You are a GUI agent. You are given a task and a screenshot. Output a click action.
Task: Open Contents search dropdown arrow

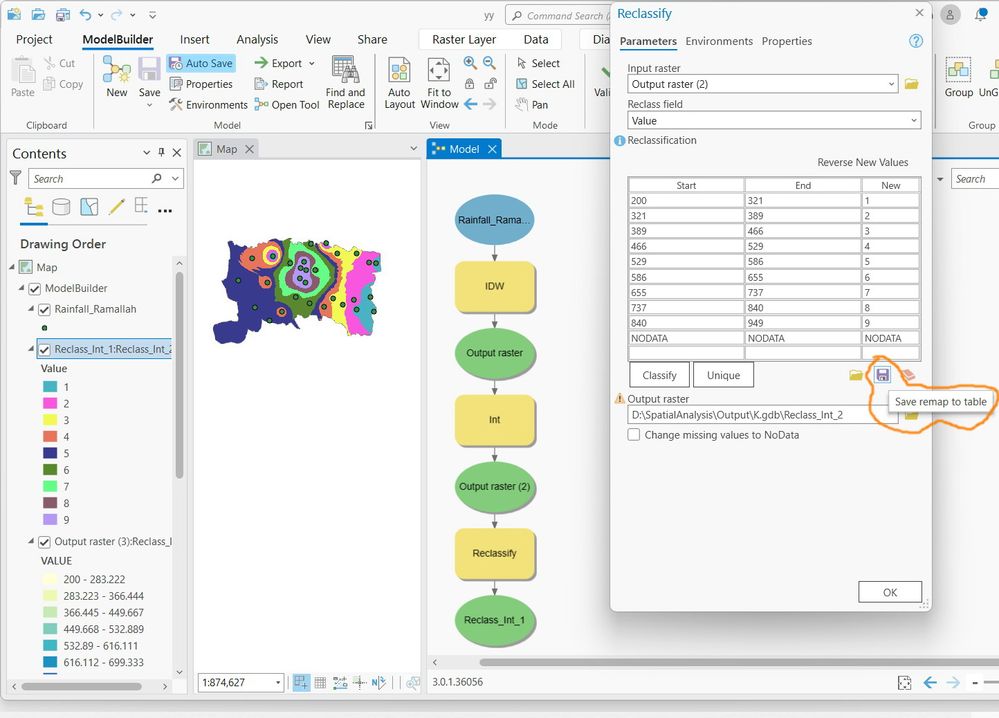click(175, 178)
